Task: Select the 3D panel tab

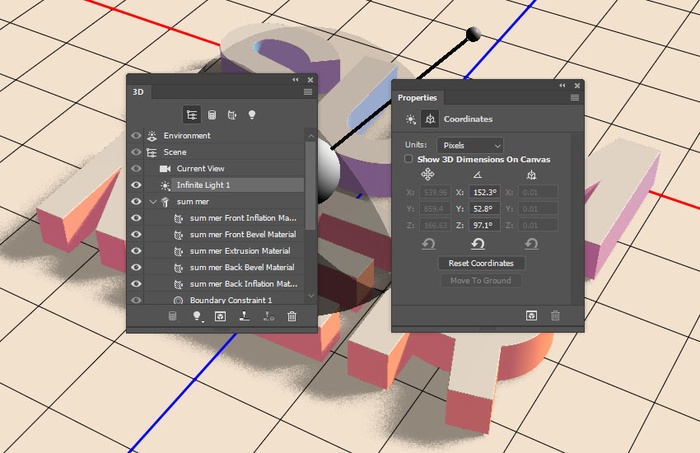Action: (139, 92)
